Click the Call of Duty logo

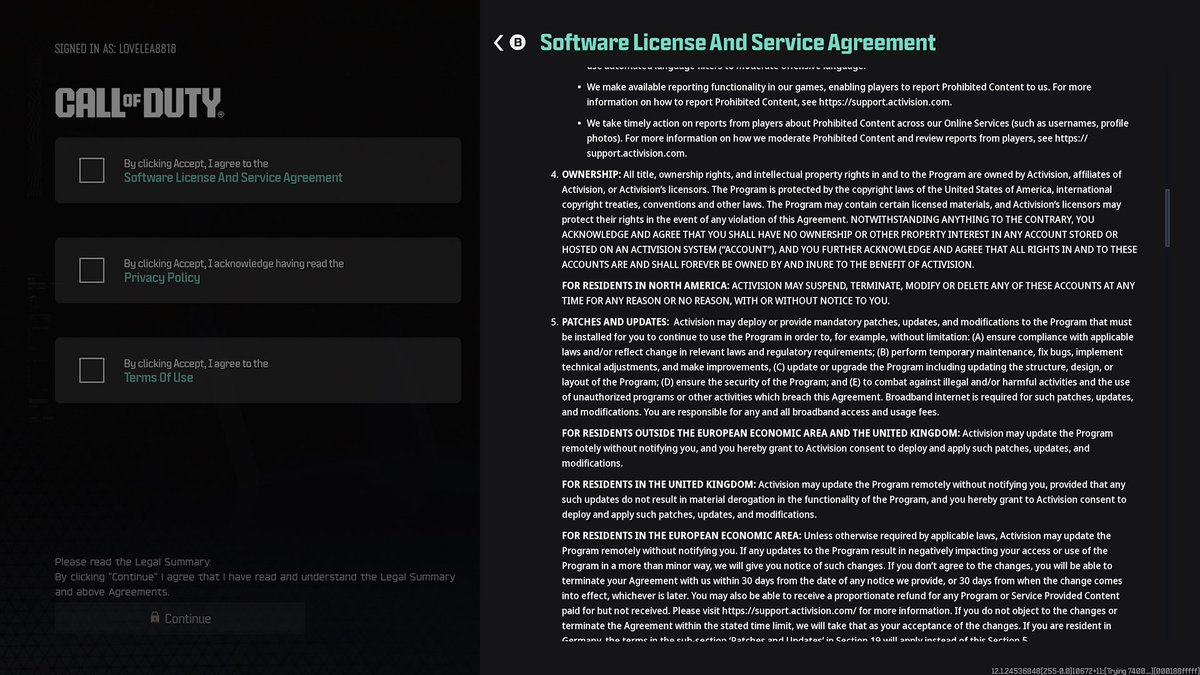(x=139, y=102)
